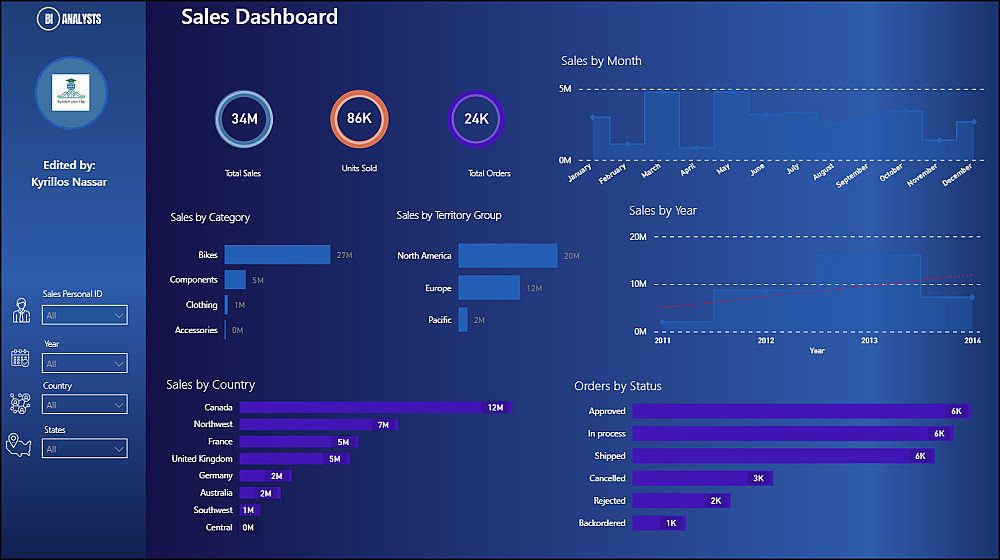Open the States filter dropdown
Screen dimensions: 1000x560
click(85, 448)
